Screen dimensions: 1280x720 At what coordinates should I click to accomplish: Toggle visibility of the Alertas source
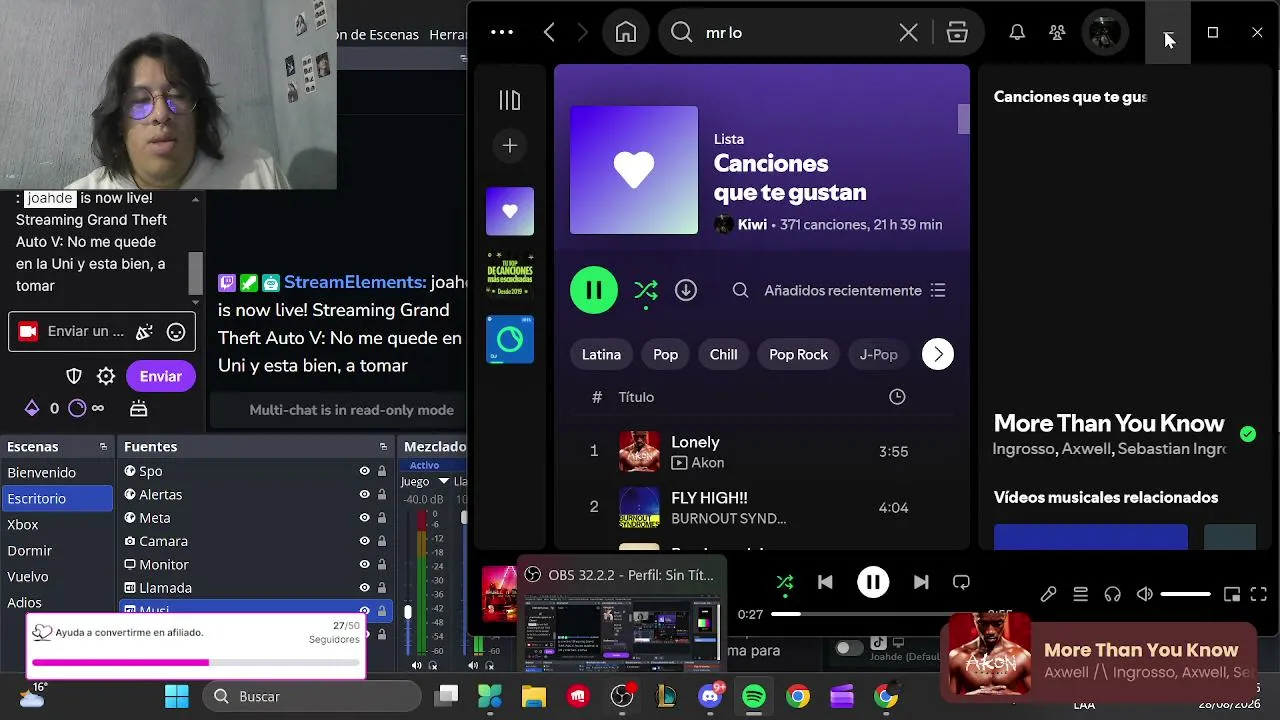tap(365, 494)
